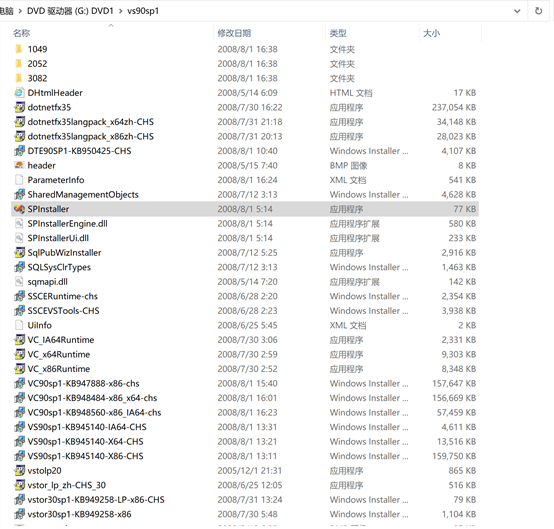
Task: Select the SharedManagementObjects installer icon
Action: point(19,194)
